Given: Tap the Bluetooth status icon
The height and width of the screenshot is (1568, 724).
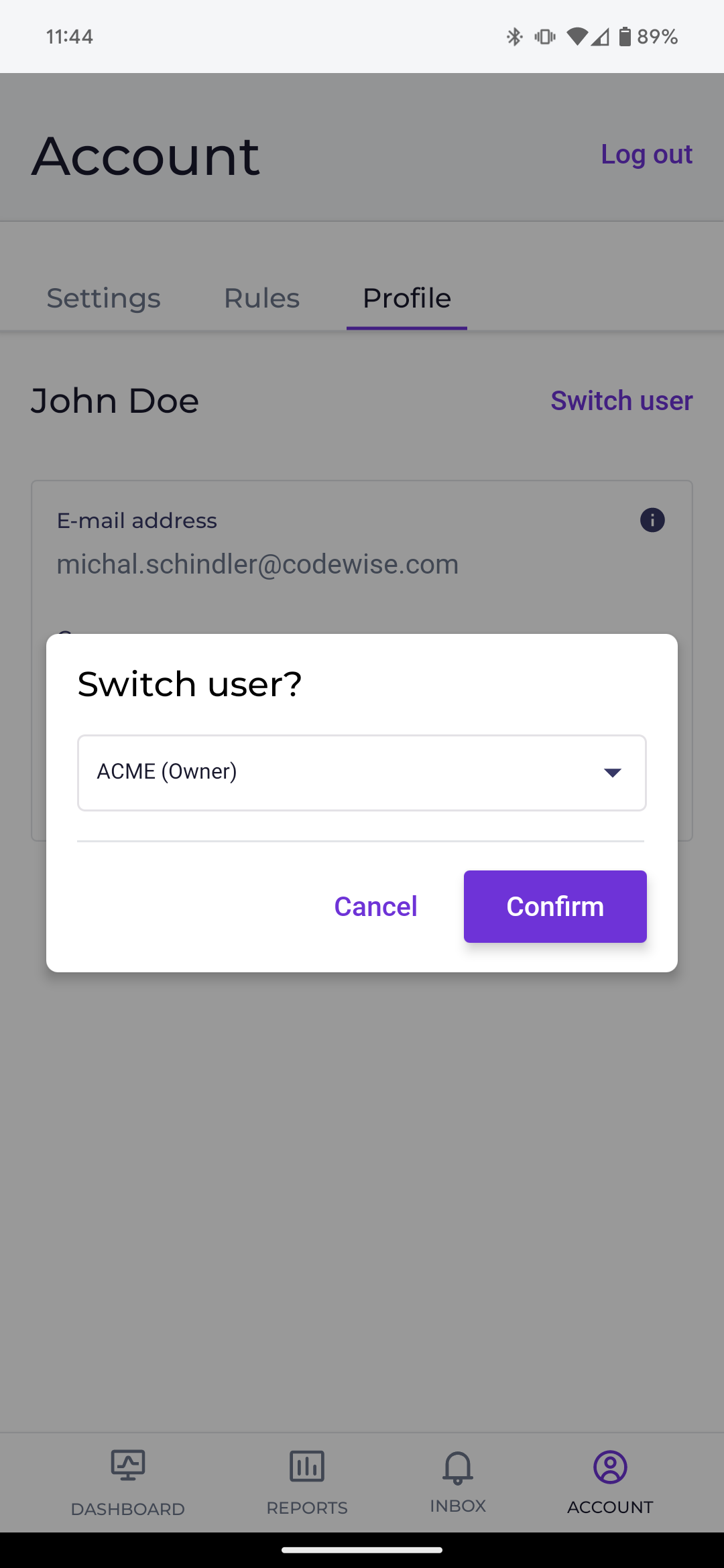Looking at the screenshot, I should pyautogui.click(x=514, y=36).
